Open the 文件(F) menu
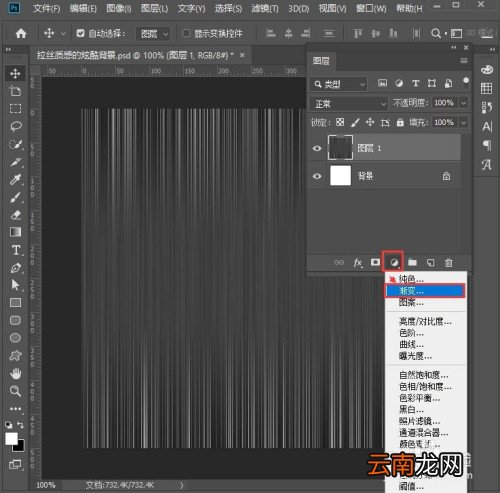The image size is (500, 493). pyautogui.click(x=46, y=8)
